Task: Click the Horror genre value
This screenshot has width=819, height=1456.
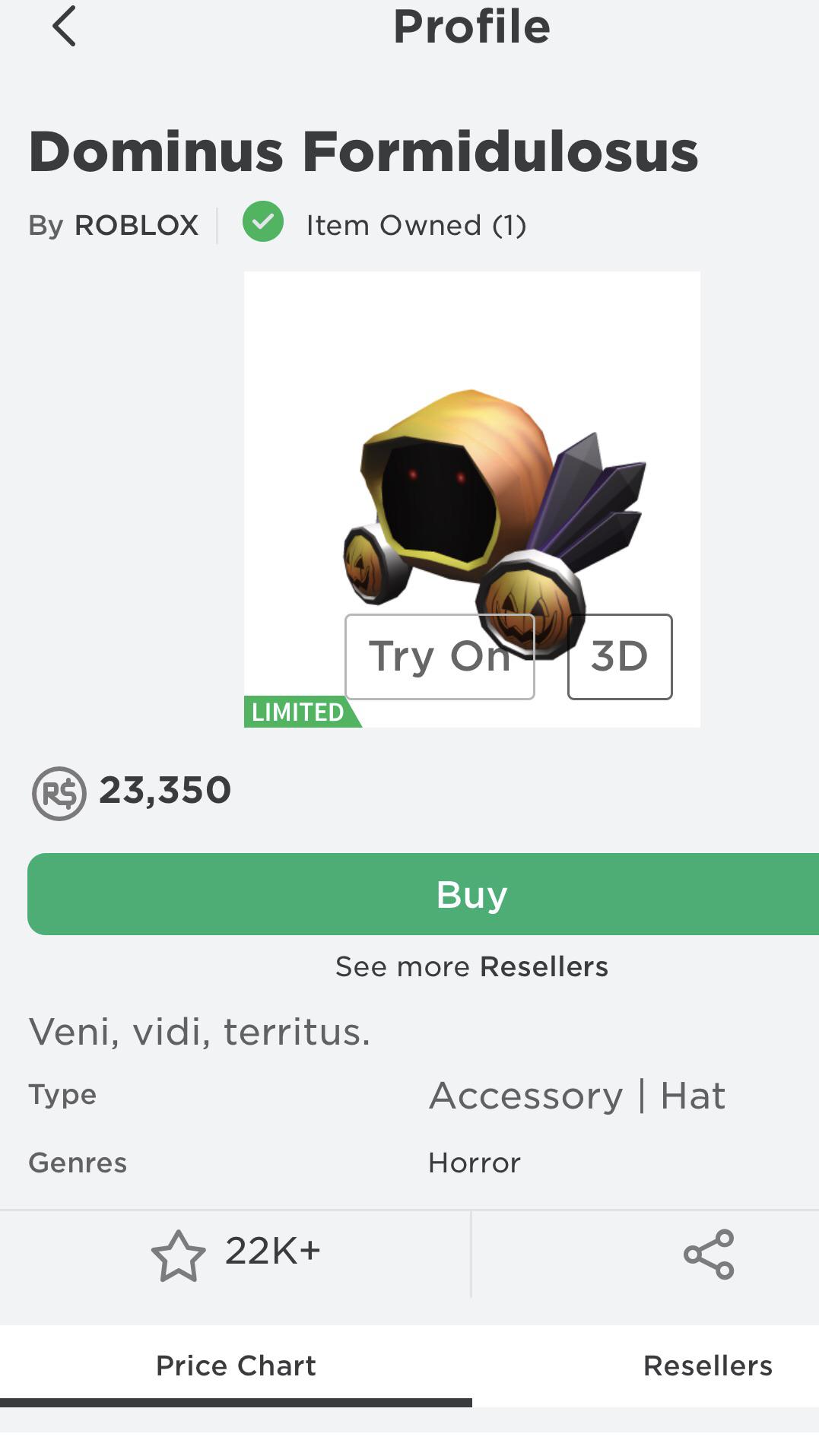Action: click(475, 1163)
